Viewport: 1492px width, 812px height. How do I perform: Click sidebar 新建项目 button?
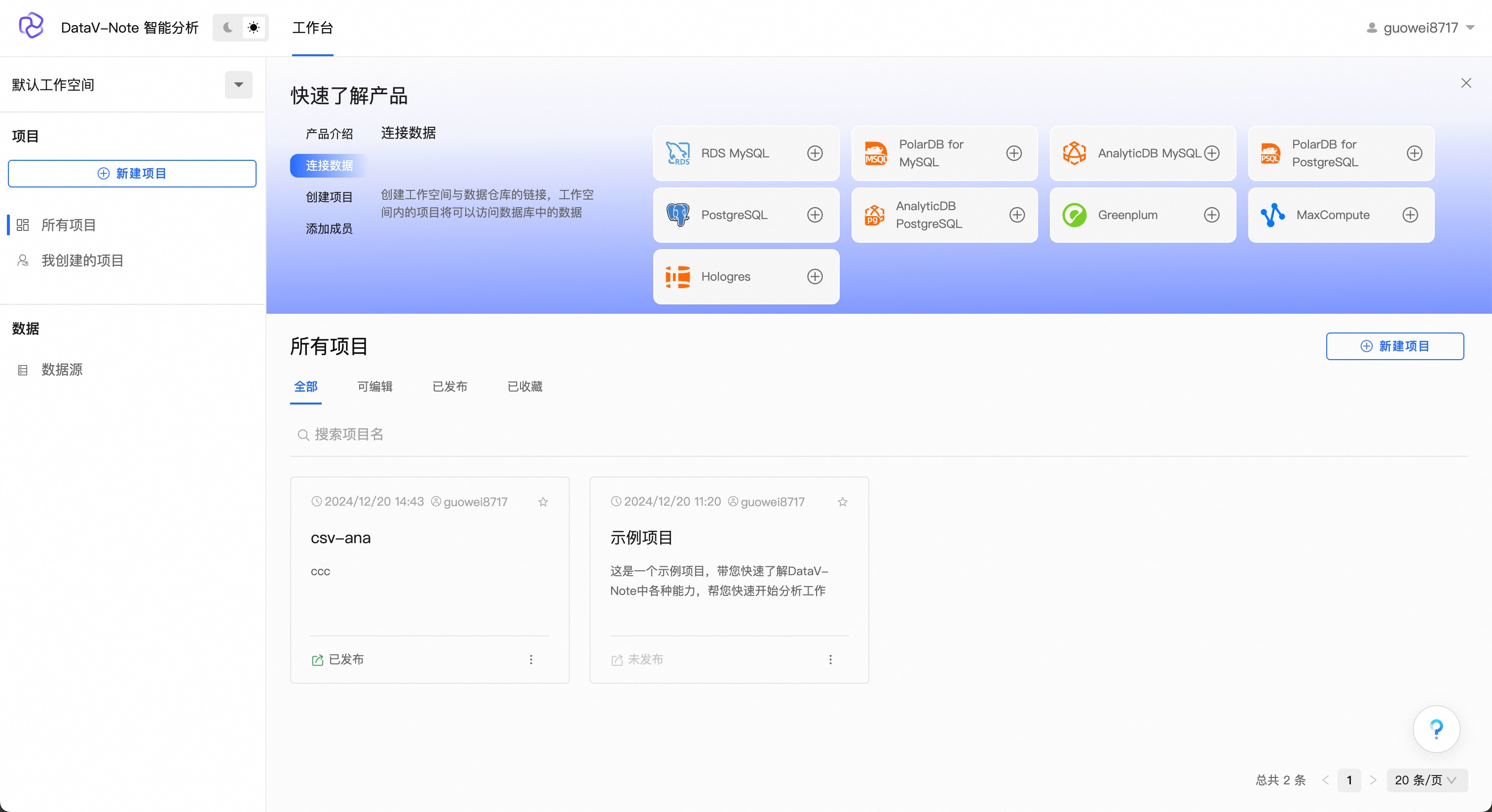[132, 173]
